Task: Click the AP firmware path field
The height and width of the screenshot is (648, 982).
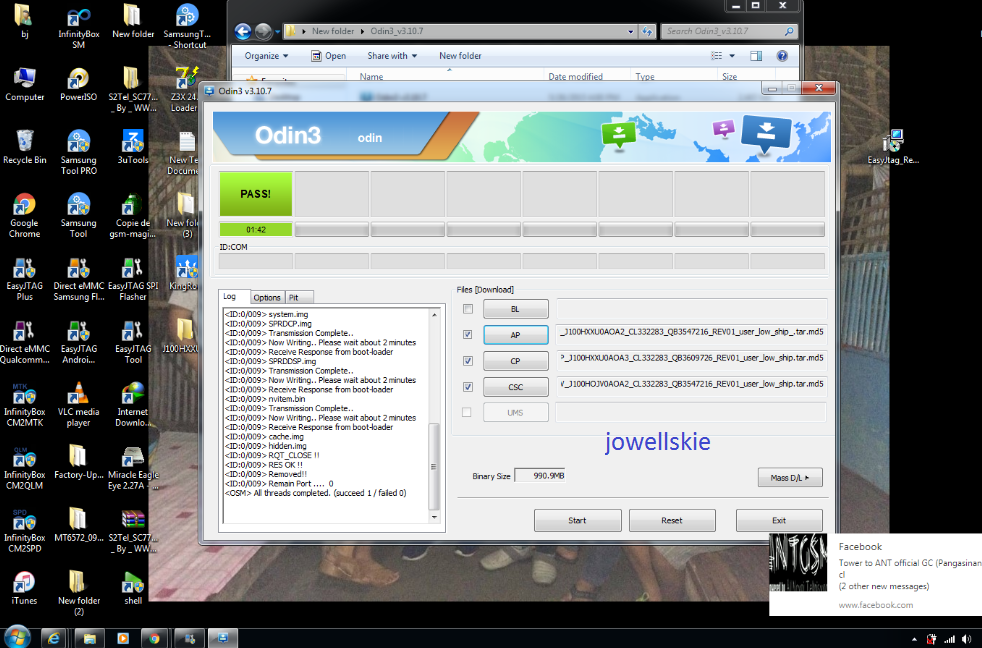Action: [691, 332]
